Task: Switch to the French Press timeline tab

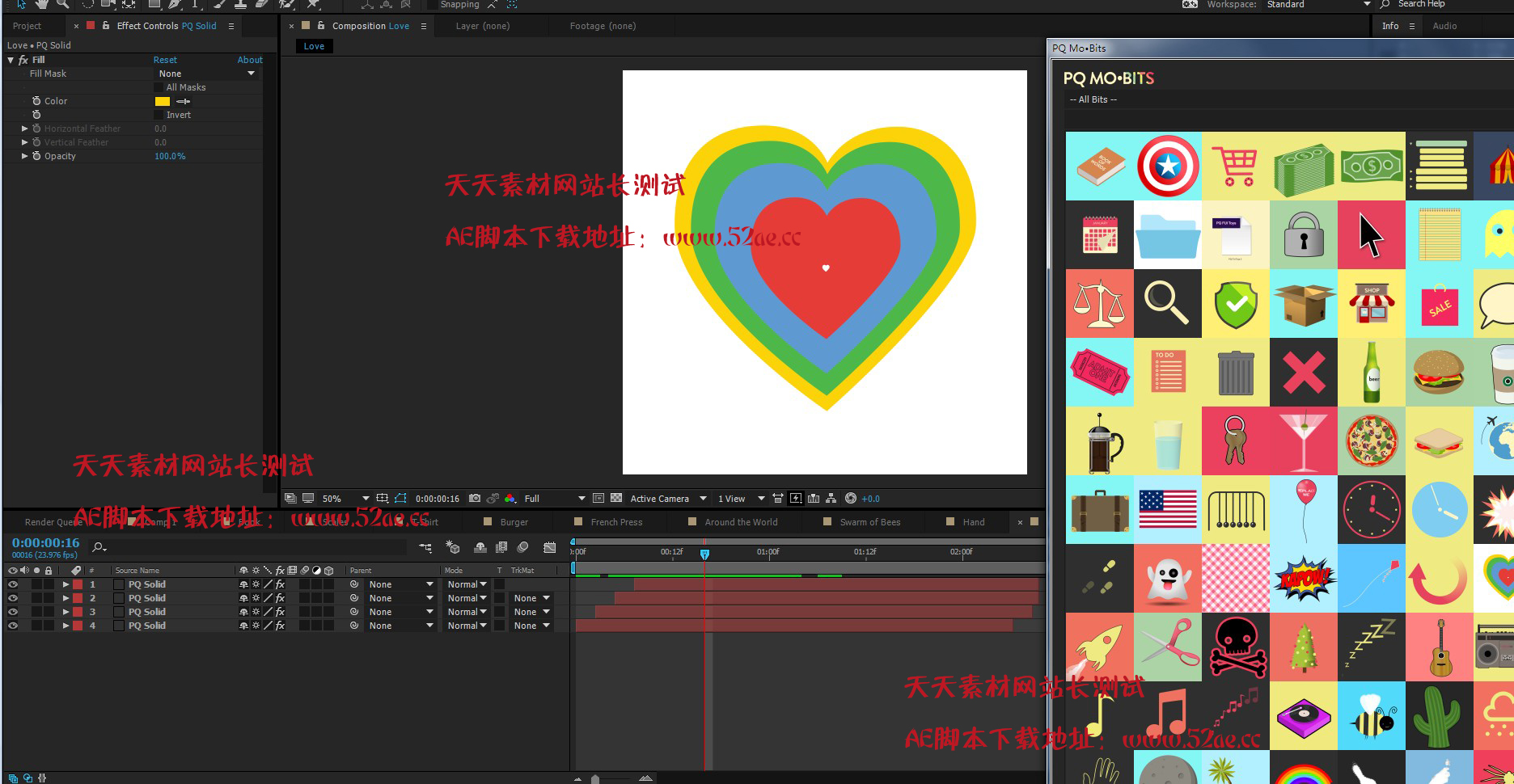Action: (616, 522)
